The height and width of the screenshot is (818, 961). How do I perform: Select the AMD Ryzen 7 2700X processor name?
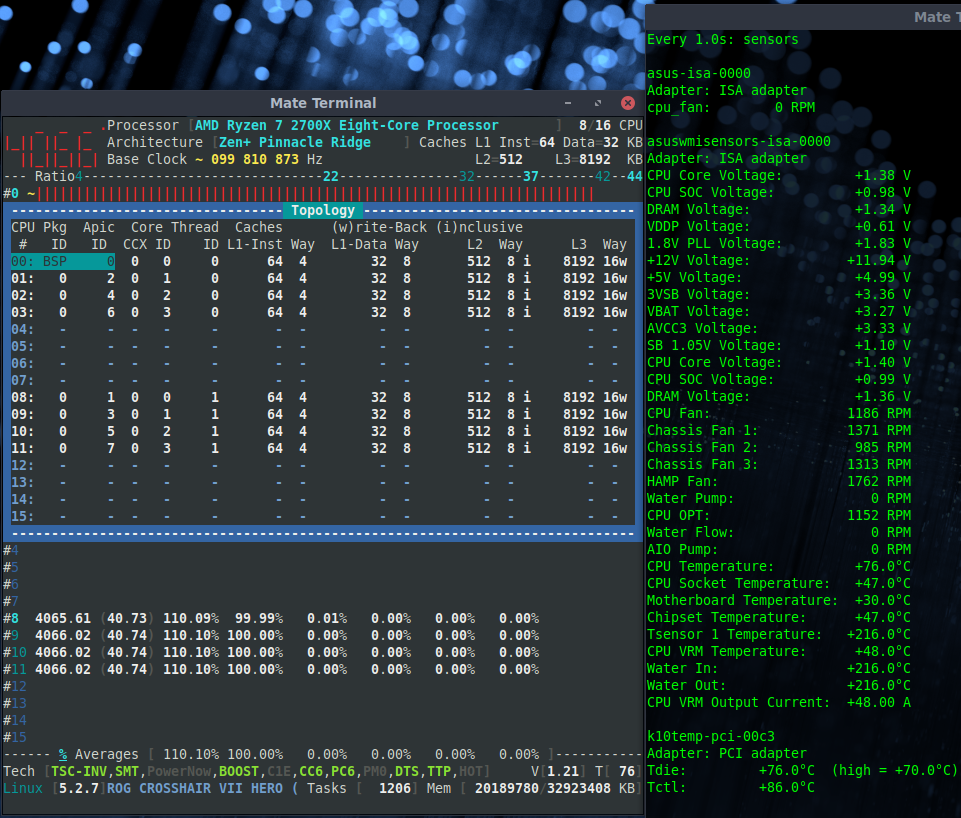[x=347, y=125]
